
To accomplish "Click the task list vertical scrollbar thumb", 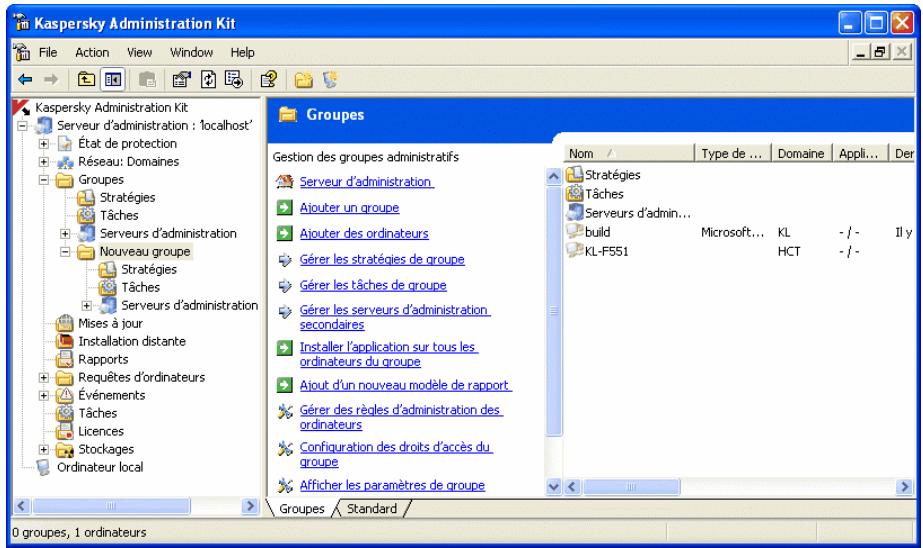I will coord(553,310).
